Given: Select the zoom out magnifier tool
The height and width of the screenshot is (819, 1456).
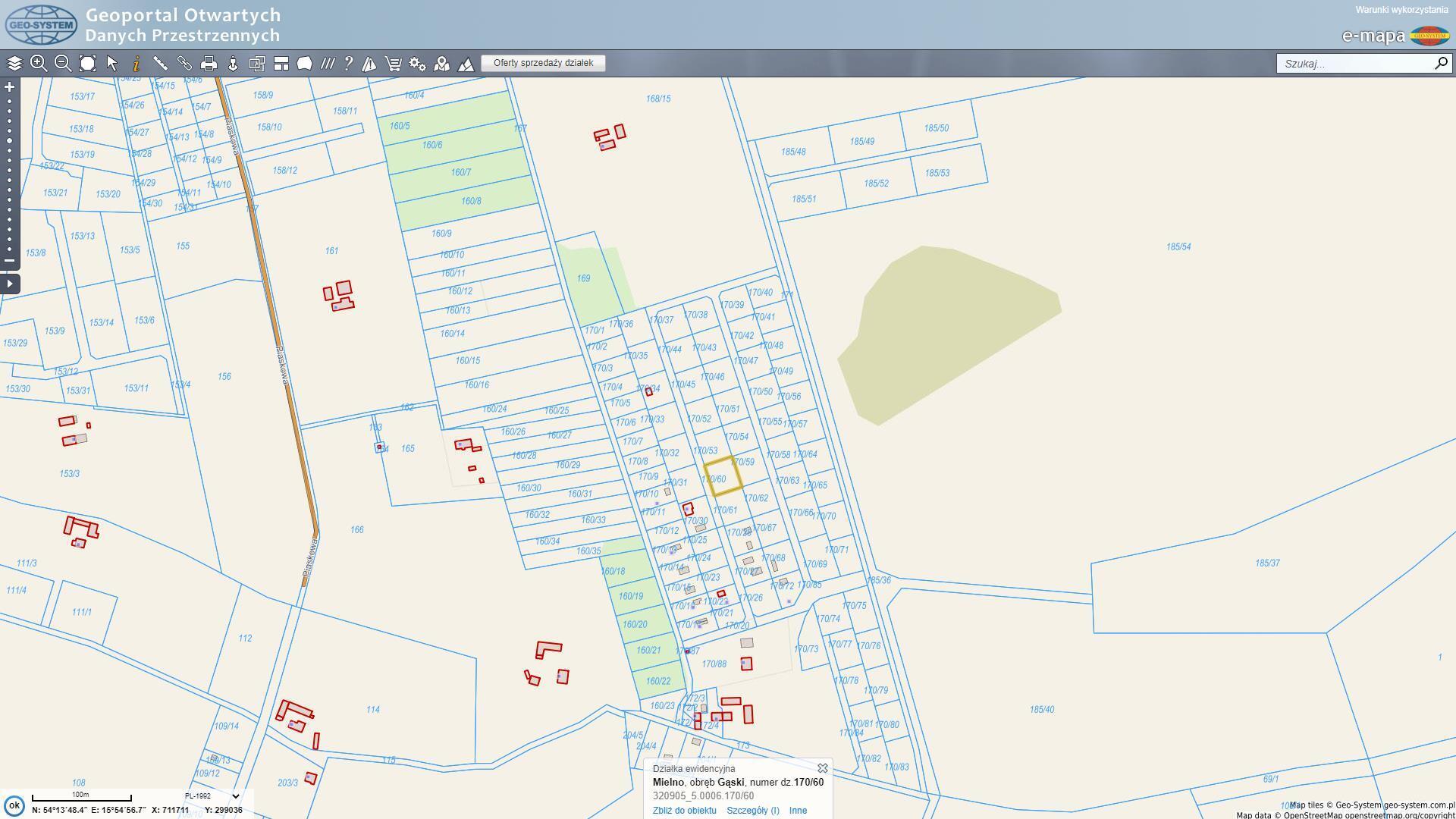Looking at the screenshot, I should pyautogui.click(x=63, y=64).
